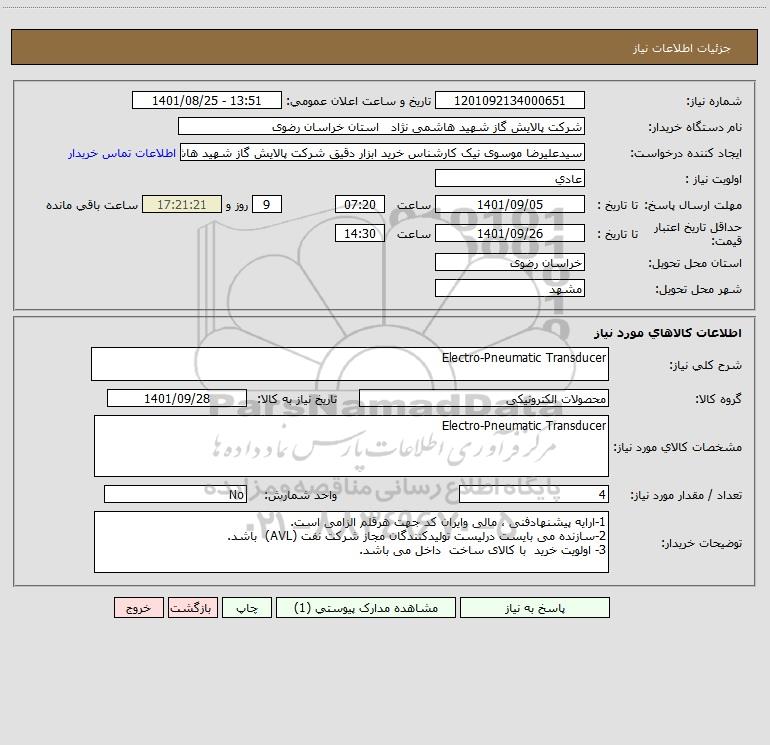Click the delivery province field خراسان رضوی
The width and height of the screenshot is (770, 745).
point(510,262)
